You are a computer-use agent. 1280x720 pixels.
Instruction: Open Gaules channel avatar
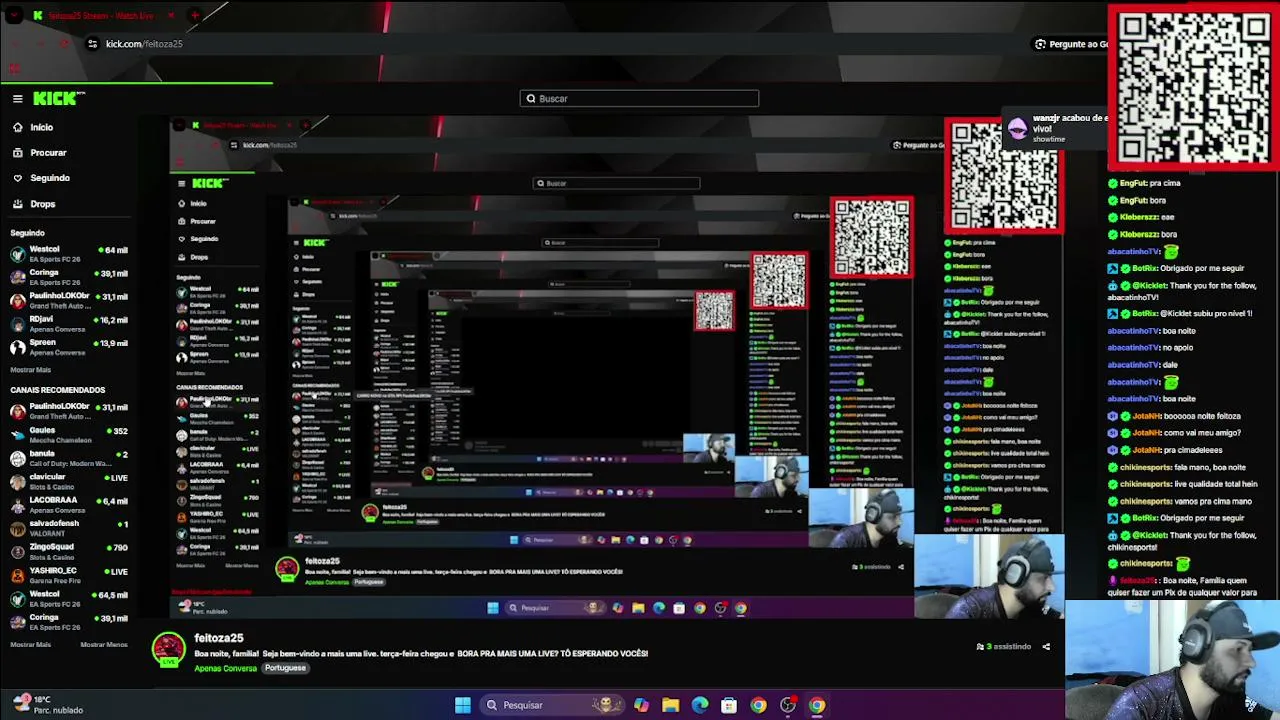17,434
